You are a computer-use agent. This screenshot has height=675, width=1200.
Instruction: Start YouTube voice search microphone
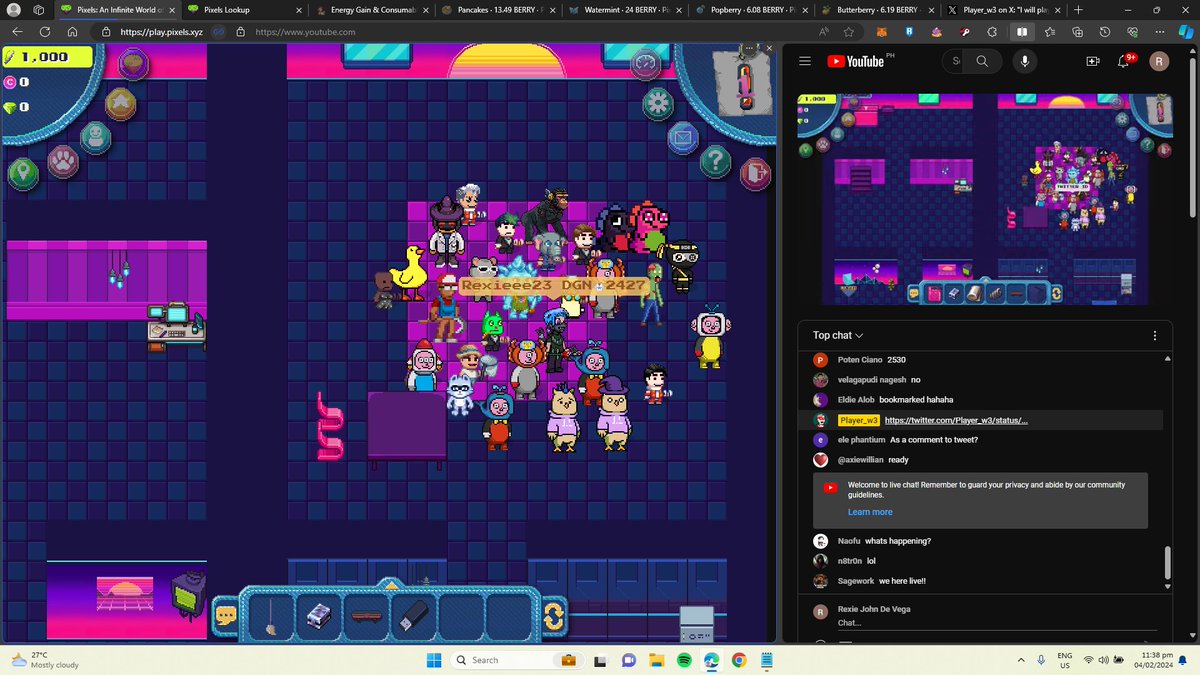coord(1024,61)
